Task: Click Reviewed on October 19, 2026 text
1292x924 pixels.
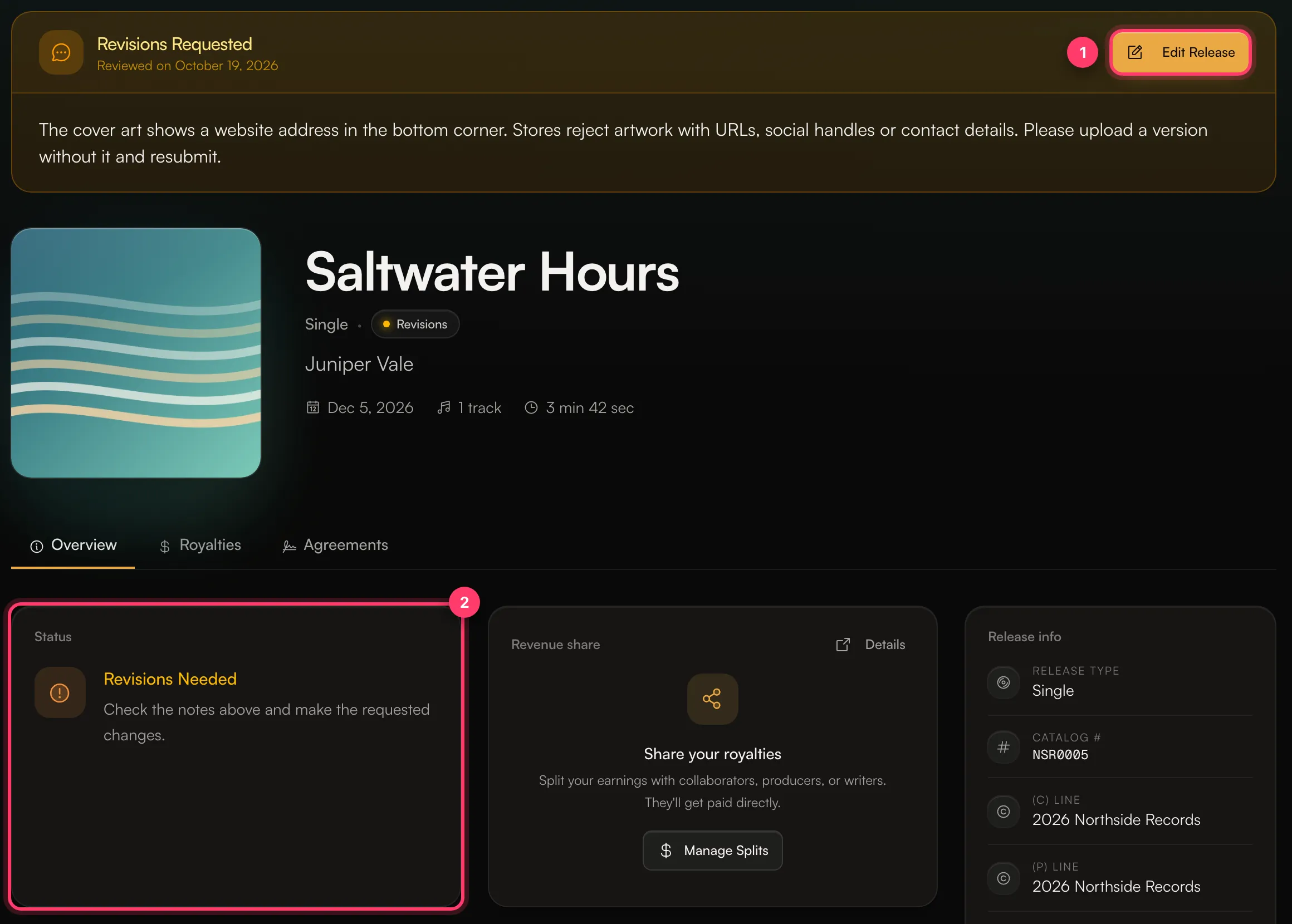Action: point(188,66)
